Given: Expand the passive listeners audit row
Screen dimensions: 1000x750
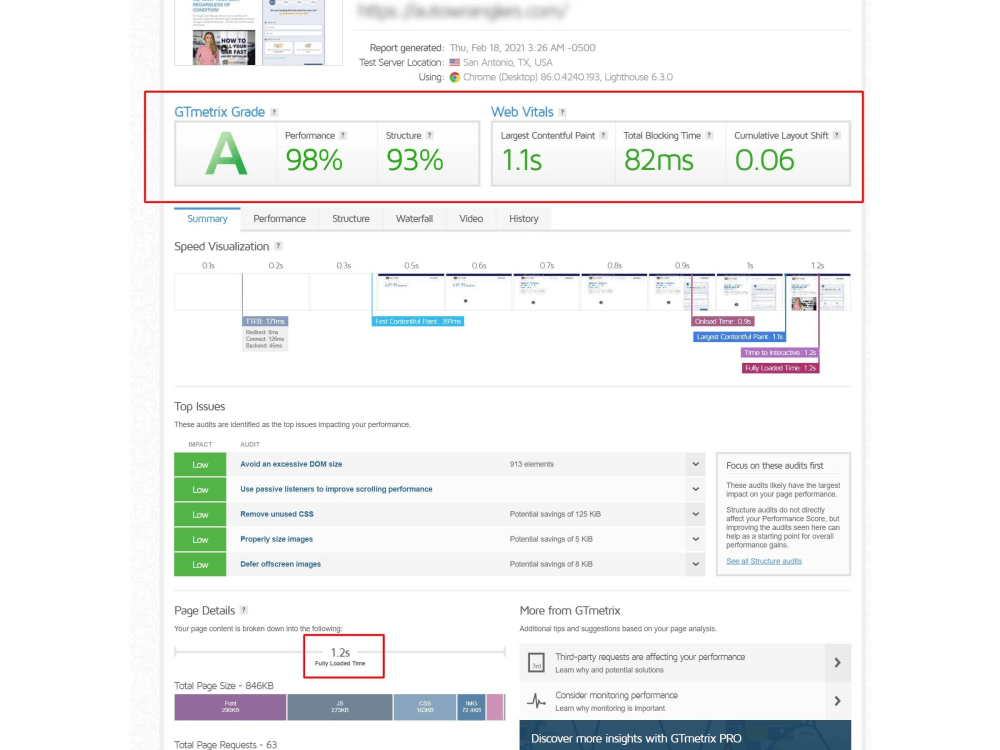Looking at the screenshot, I should (x=696, y=489).
